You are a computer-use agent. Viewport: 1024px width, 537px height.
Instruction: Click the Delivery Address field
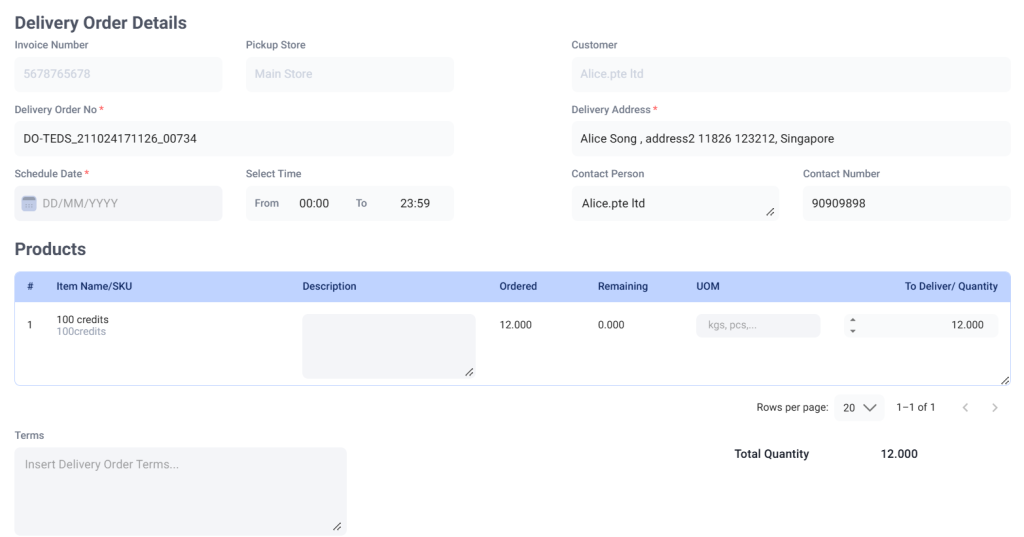(x=791, y=138)
